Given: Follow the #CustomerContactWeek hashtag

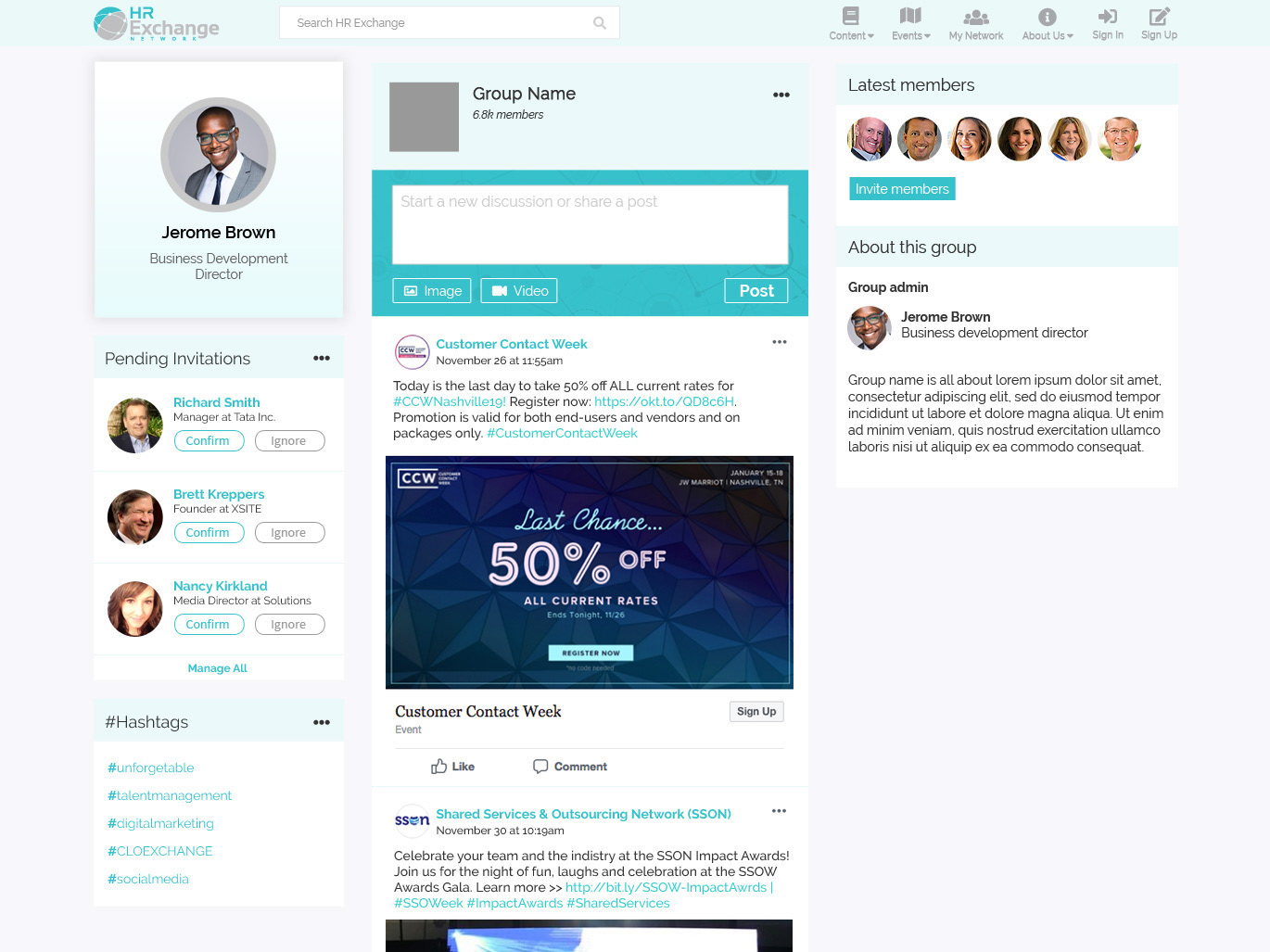Looking at the screenshot, I should coord(562,433).
